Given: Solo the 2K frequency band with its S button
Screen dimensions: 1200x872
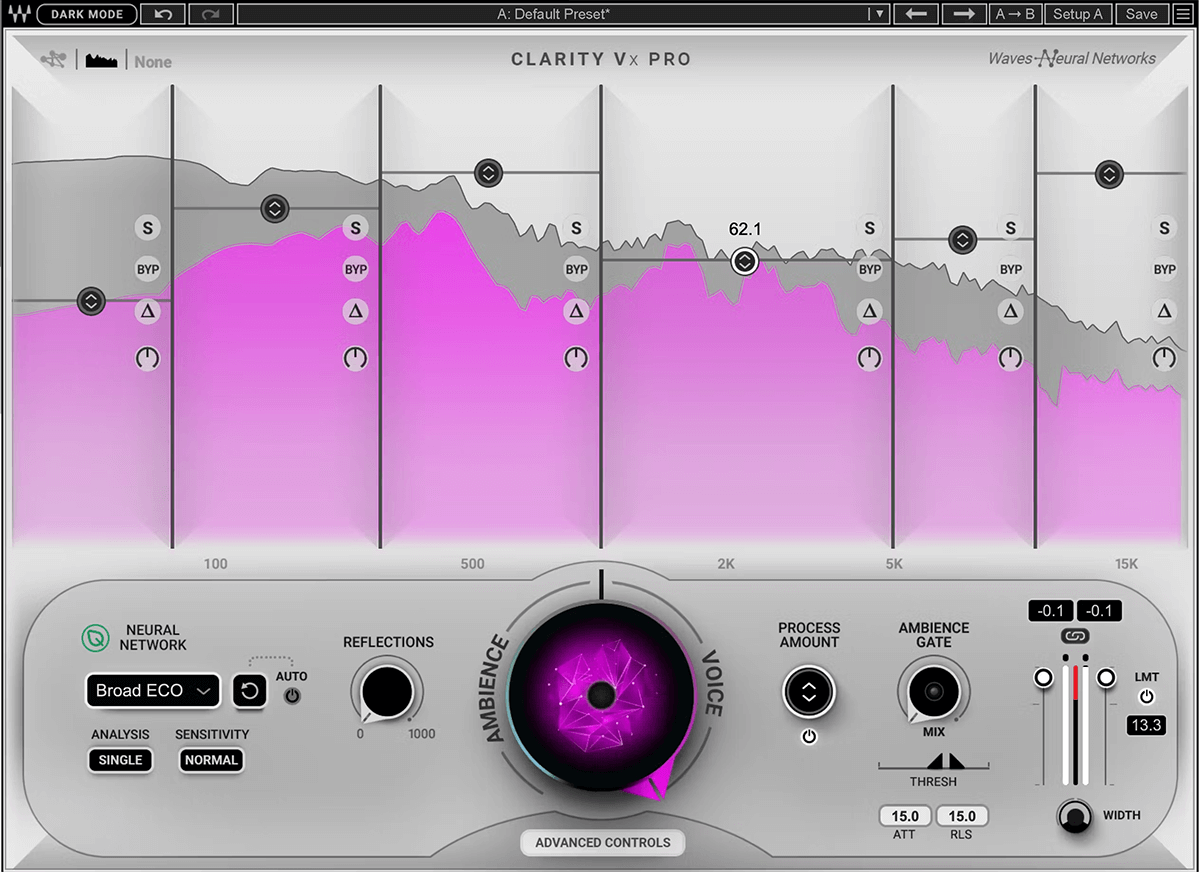Looking at the screenshot, I should [869, 227].
